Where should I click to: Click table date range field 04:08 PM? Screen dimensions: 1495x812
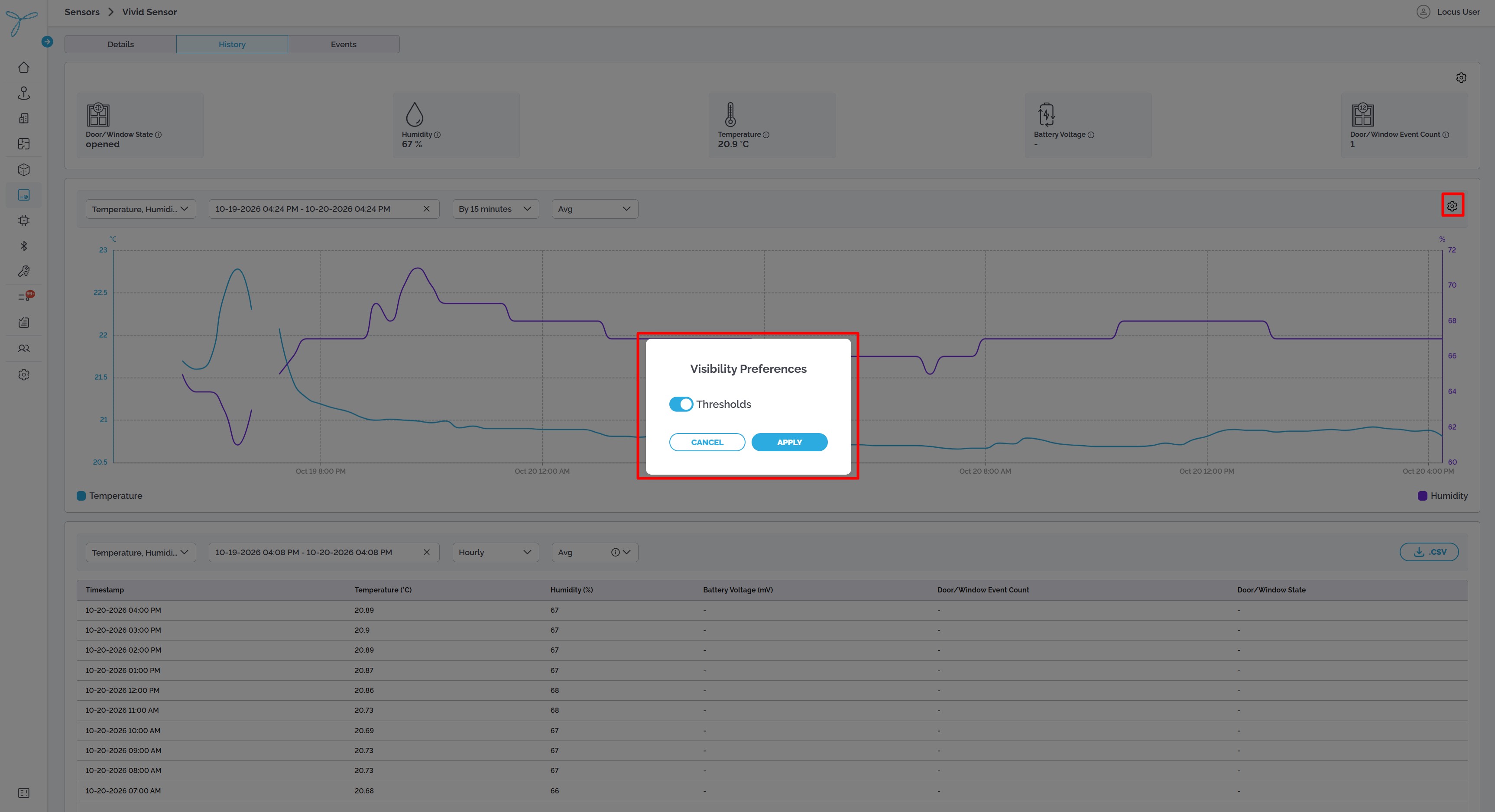pyautogui.click(x=323, y=552)
